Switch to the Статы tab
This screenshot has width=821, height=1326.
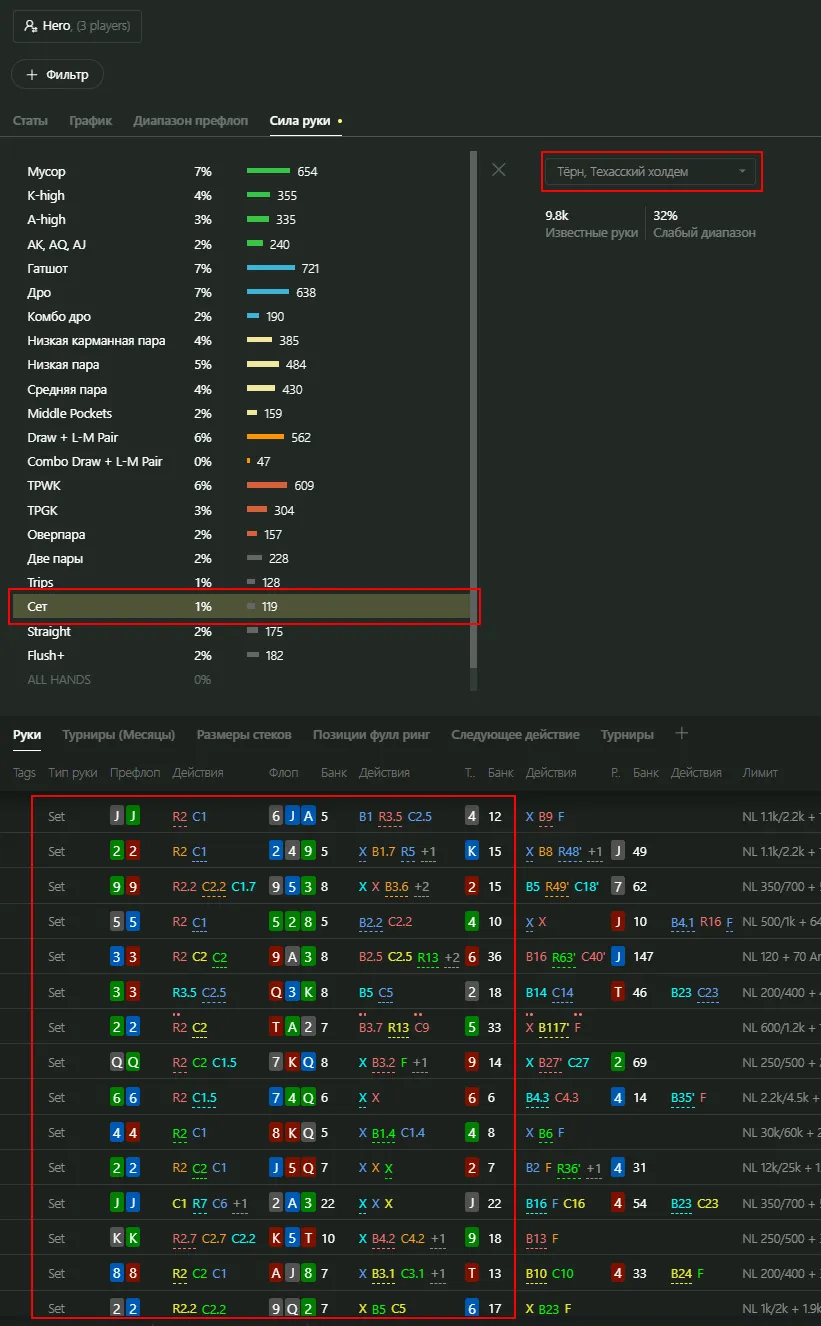pyautogui.click(x=30, y=121)
